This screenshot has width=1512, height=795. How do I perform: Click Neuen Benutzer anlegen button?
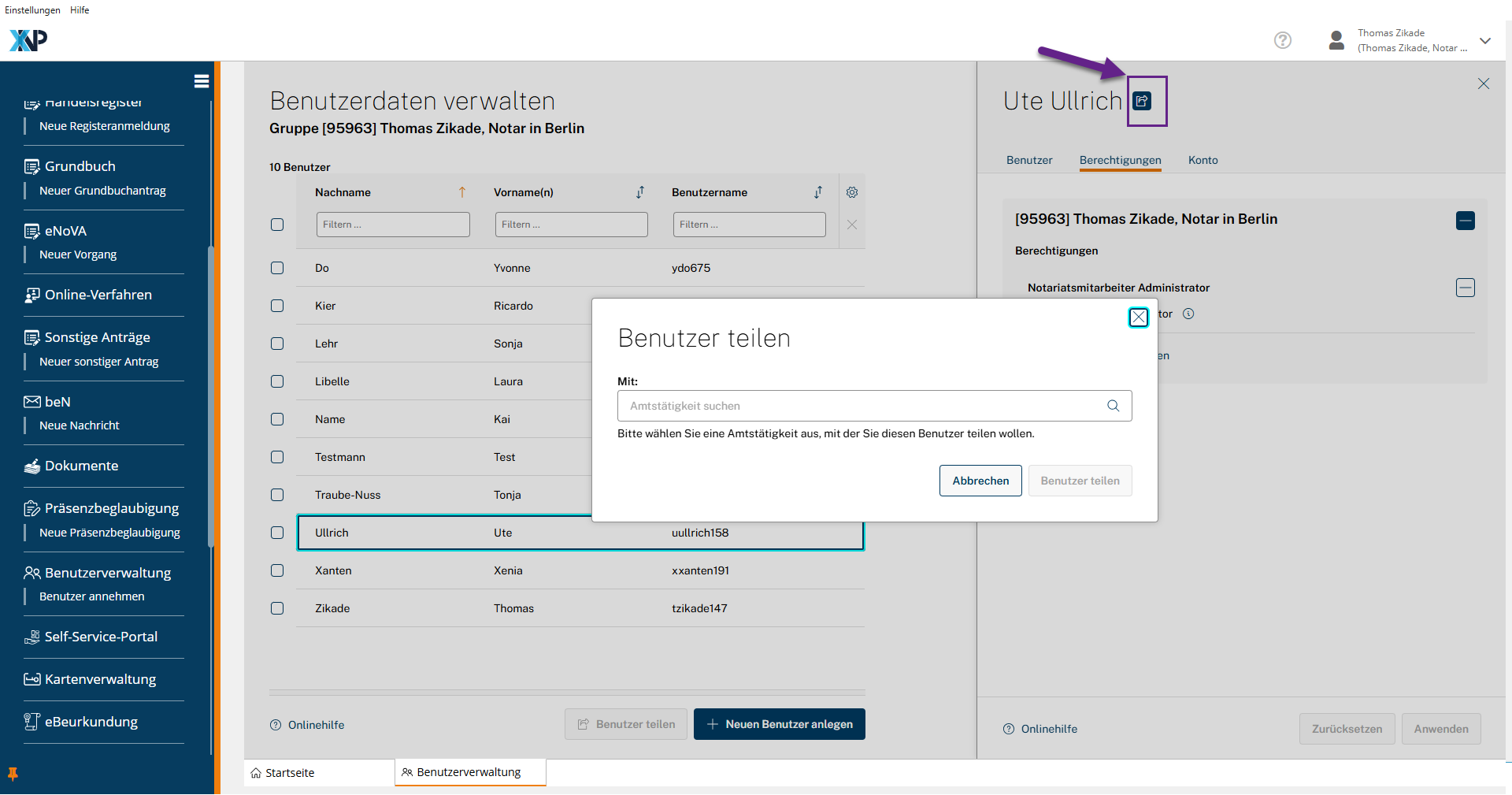point(779,724)
